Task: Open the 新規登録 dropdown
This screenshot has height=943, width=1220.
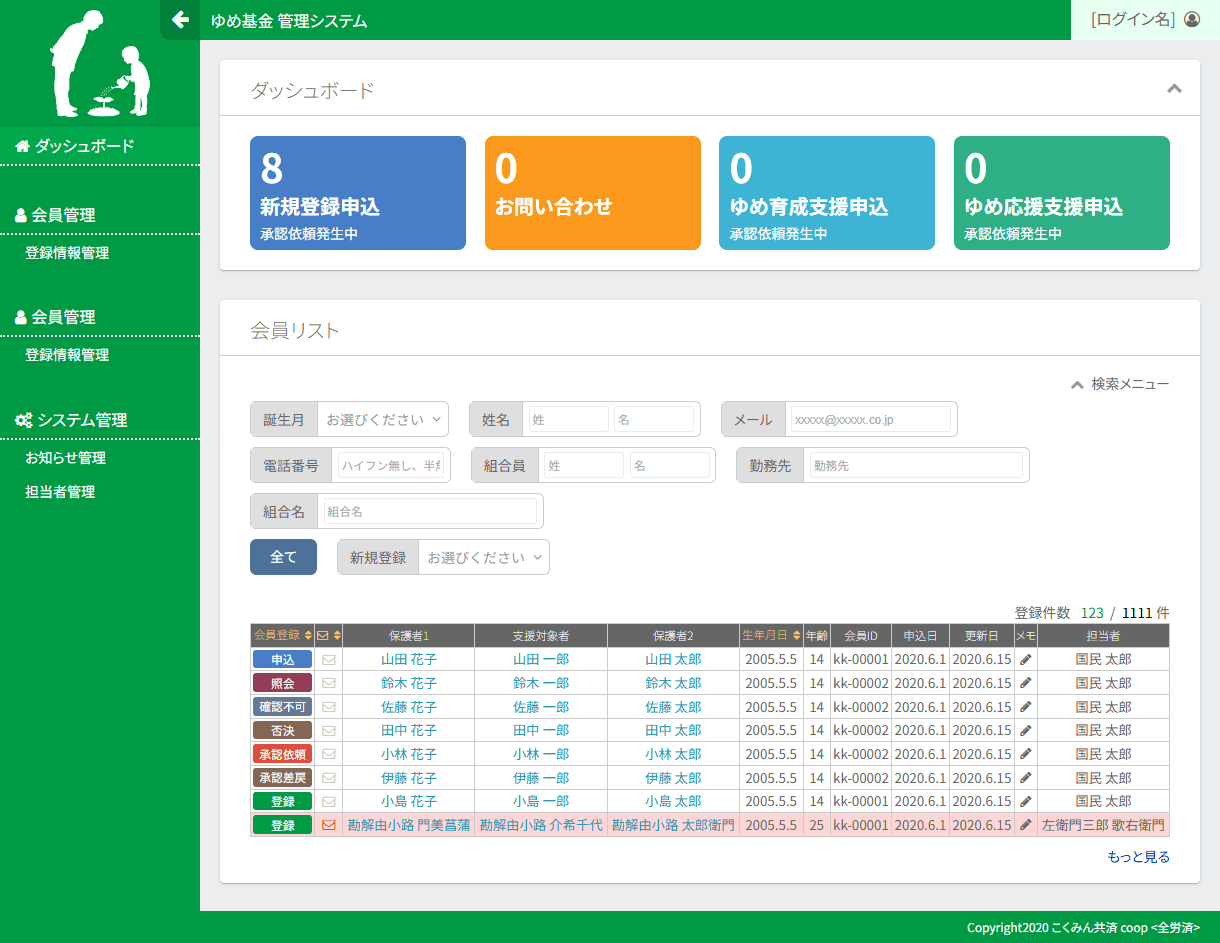Action: [484, 558]
